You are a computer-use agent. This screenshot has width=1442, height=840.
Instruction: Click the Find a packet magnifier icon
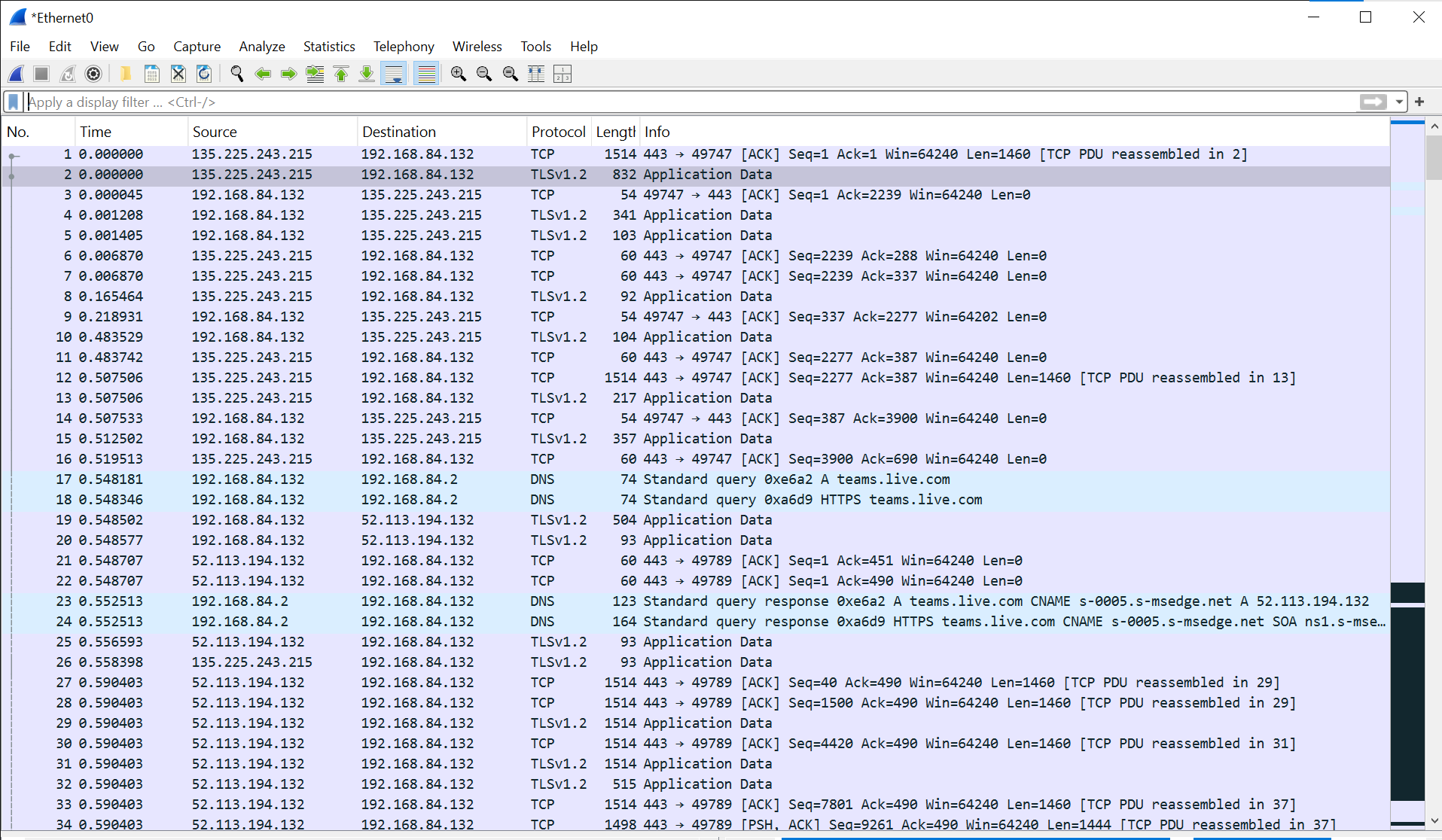[x=237, y=74]
